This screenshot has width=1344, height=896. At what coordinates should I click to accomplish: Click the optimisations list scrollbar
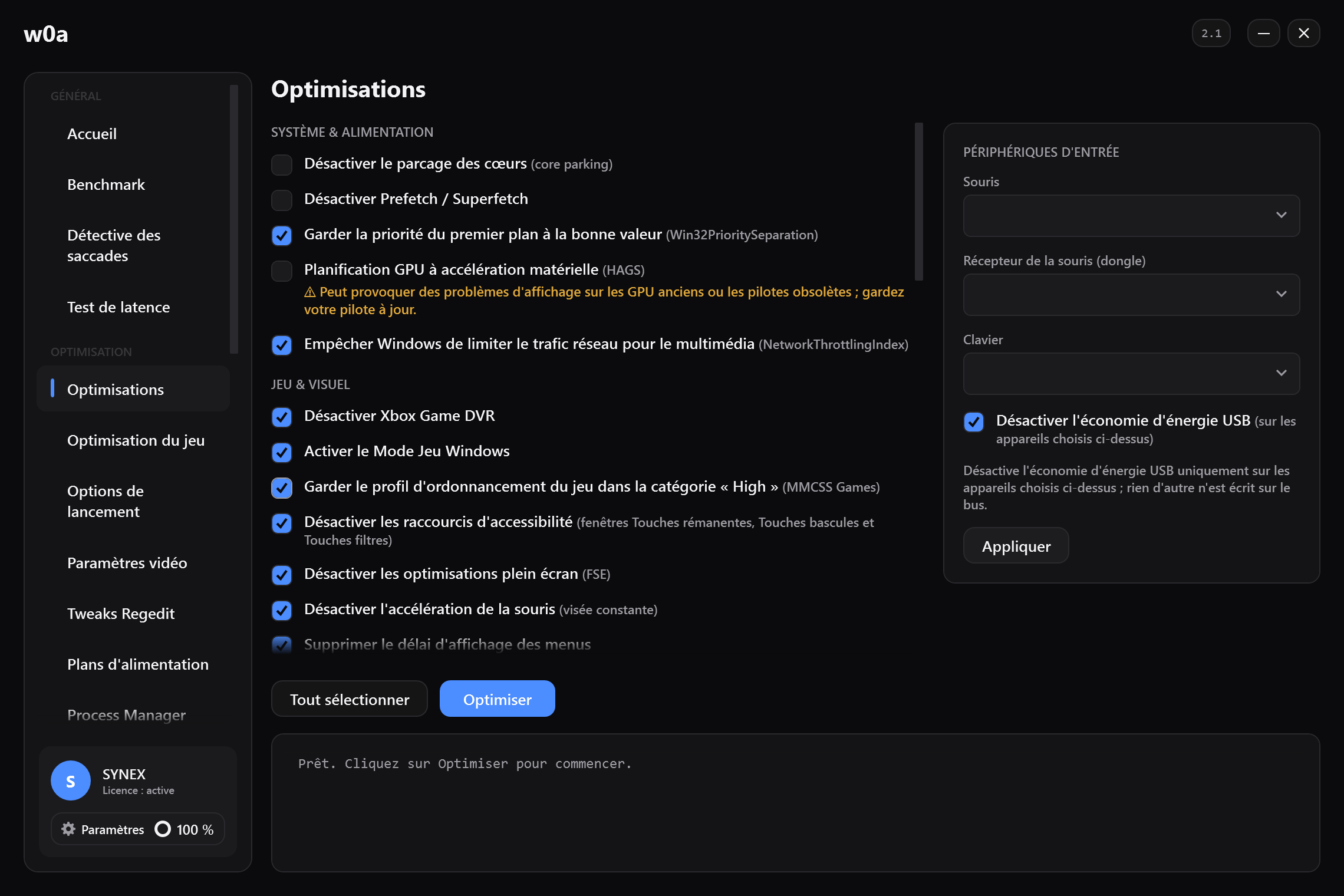pyautogui.click(x=919, y=202)
